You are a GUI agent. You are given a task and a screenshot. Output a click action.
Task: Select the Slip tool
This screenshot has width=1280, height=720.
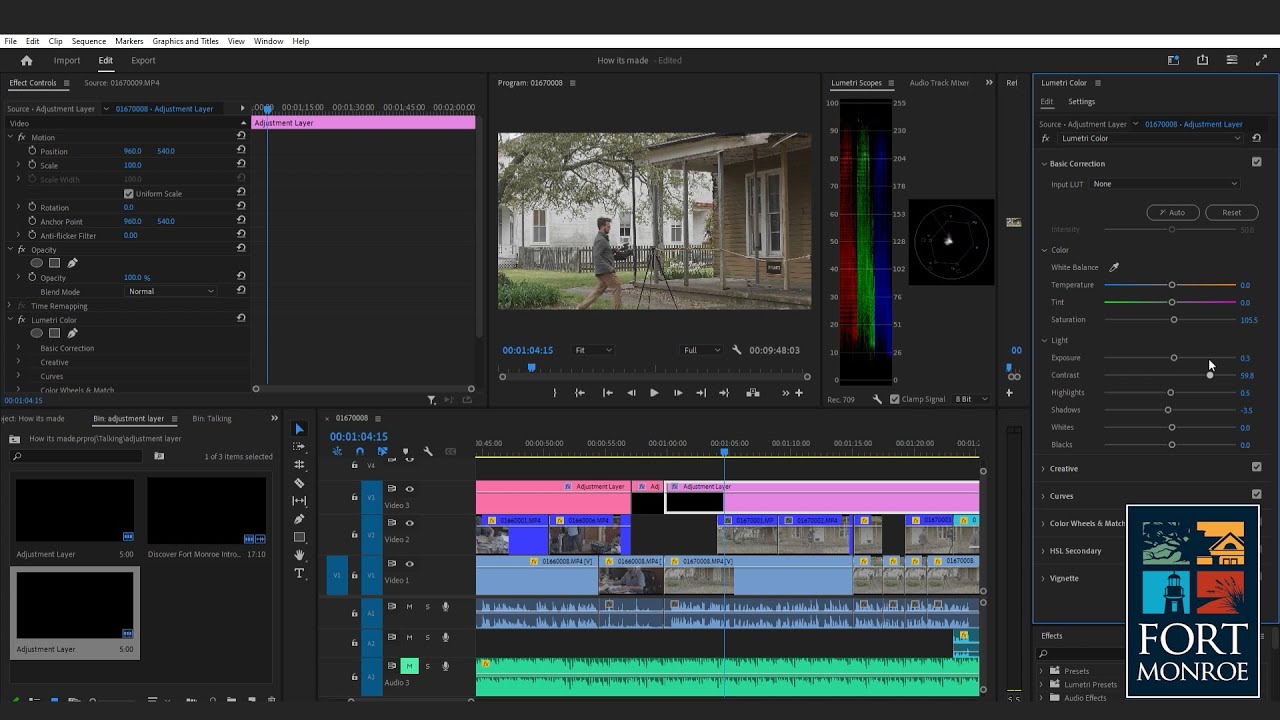299,501
